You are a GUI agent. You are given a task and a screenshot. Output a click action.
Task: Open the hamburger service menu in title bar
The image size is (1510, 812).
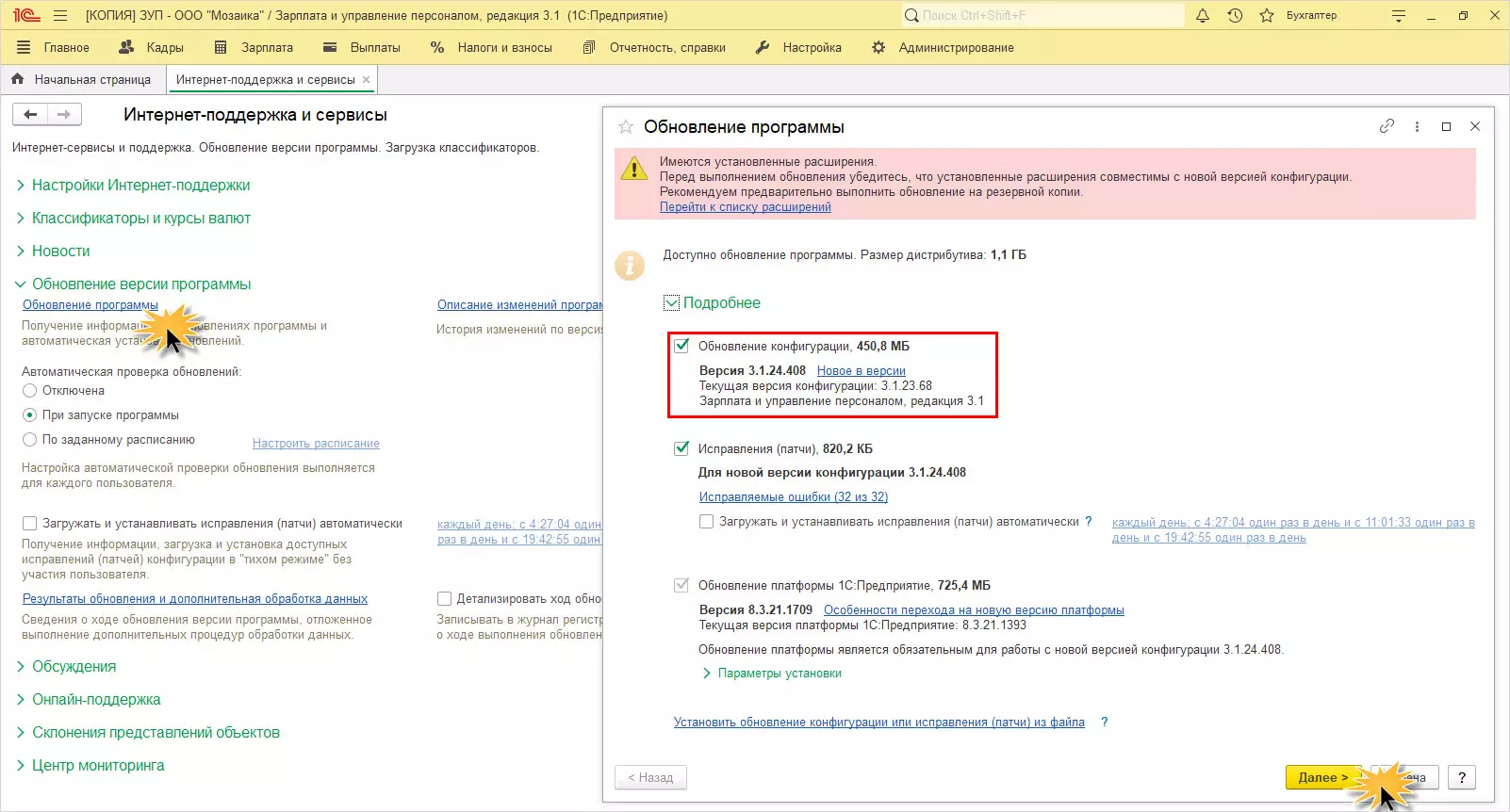(60, 16)
